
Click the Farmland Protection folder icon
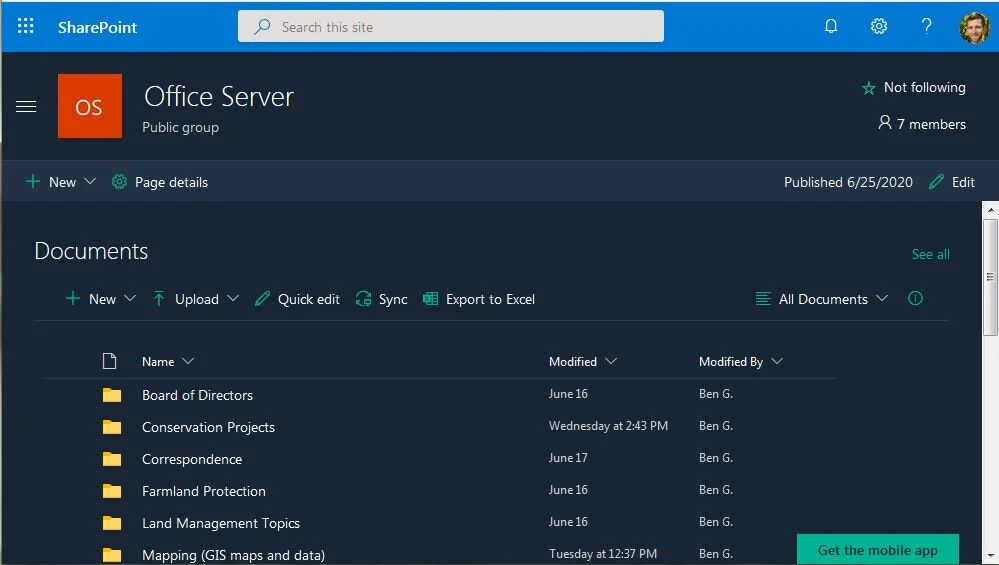pos(112,490)
